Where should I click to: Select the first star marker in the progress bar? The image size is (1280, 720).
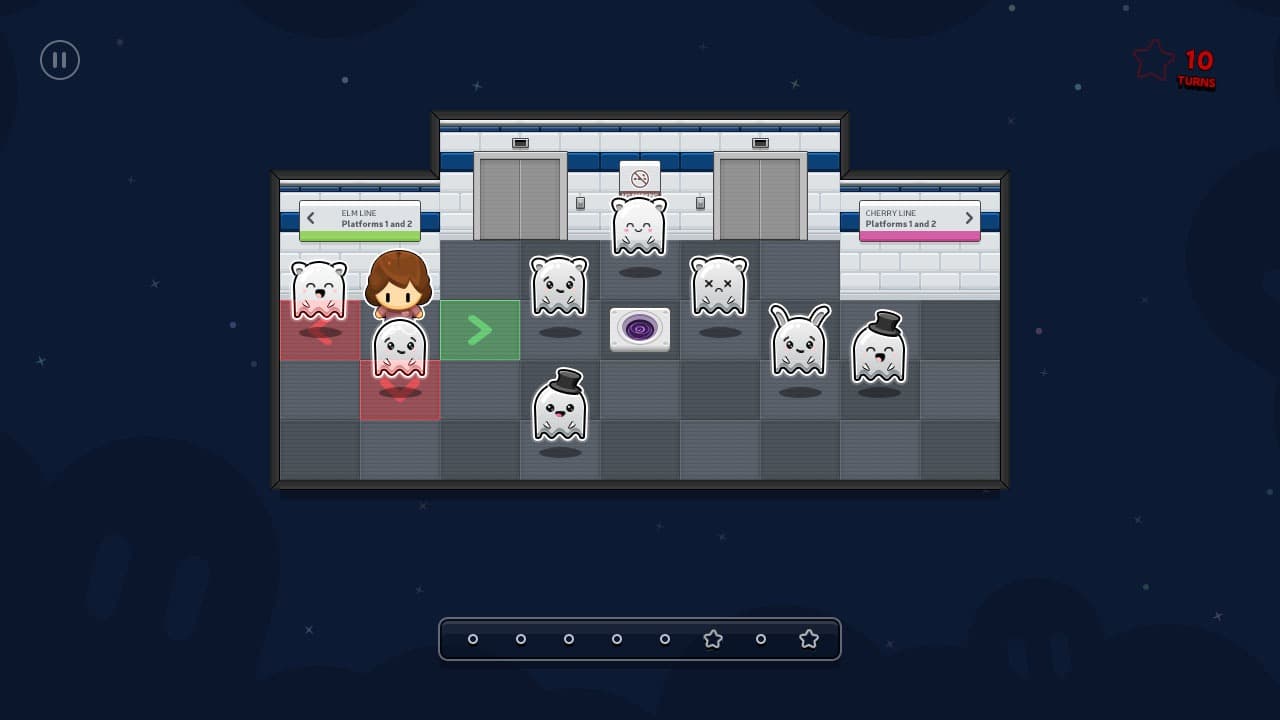click(713, 638)
